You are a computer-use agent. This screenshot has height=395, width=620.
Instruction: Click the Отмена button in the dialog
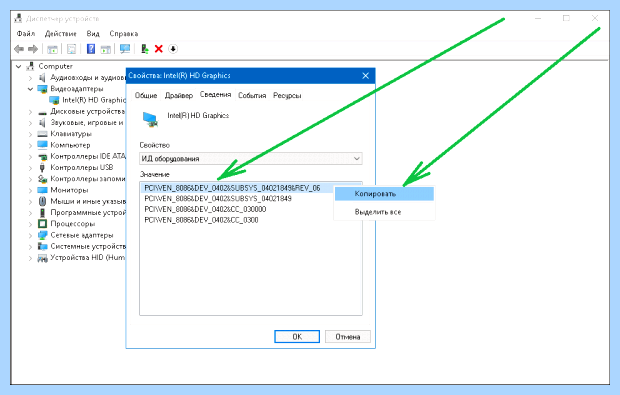[348, 336]
